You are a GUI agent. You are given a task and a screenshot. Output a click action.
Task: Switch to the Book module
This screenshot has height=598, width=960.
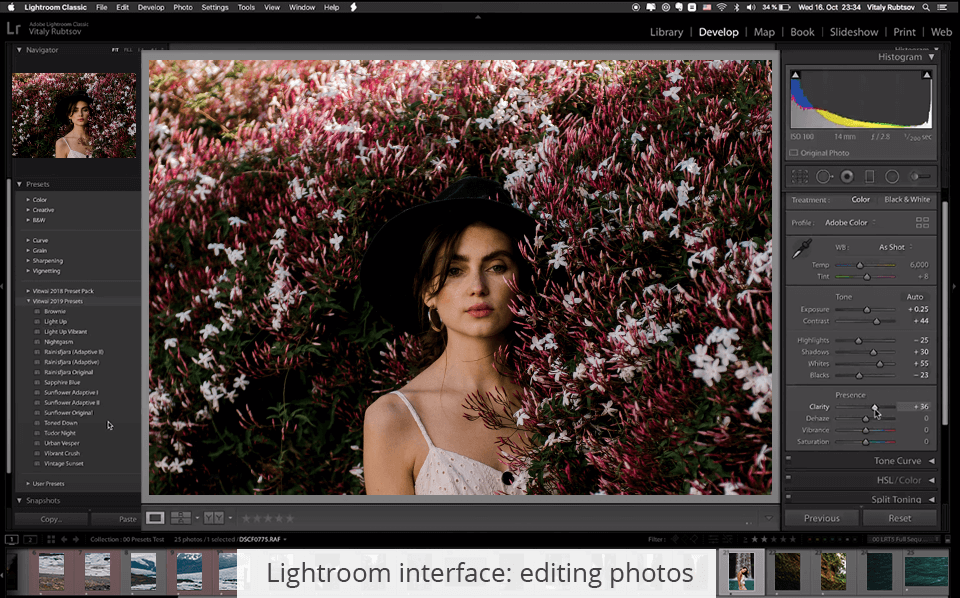pyautogui.click(x=802, y=32)
